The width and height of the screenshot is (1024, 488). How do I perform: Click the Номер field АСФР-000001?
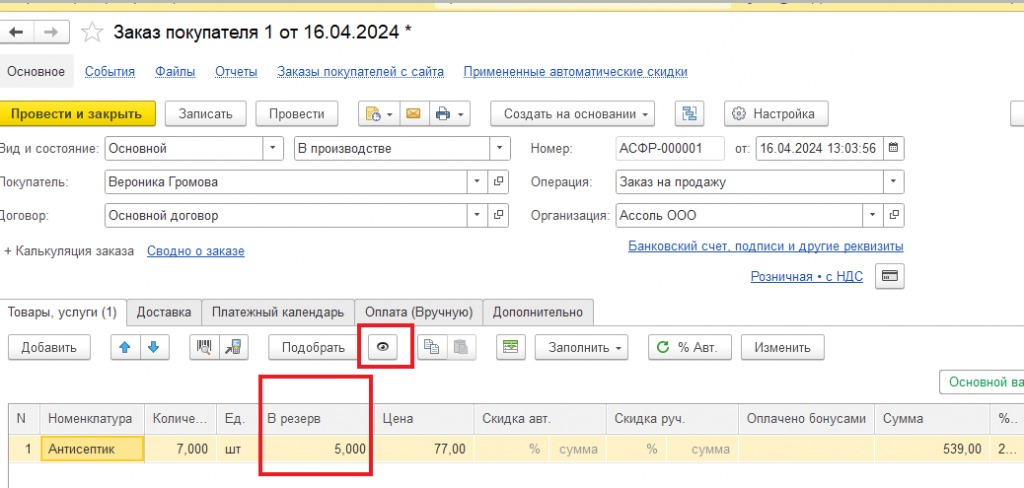pos(669,148)
